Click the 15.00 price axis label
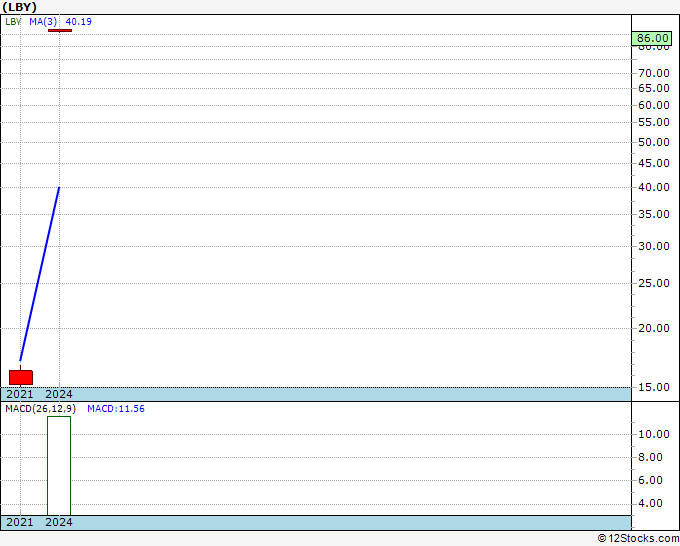The image size is (680, 546). 653,387
